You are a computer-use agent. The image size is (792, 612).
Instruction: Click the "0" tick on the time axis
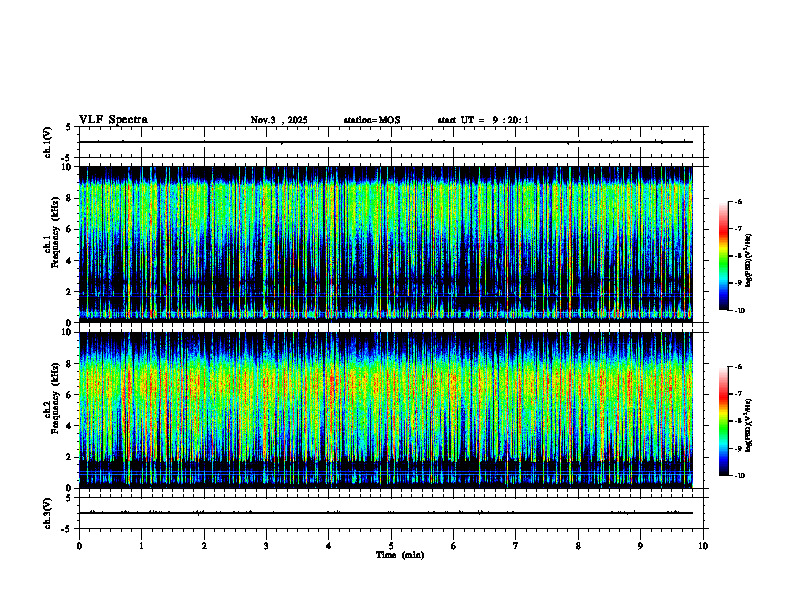point(79,546)
